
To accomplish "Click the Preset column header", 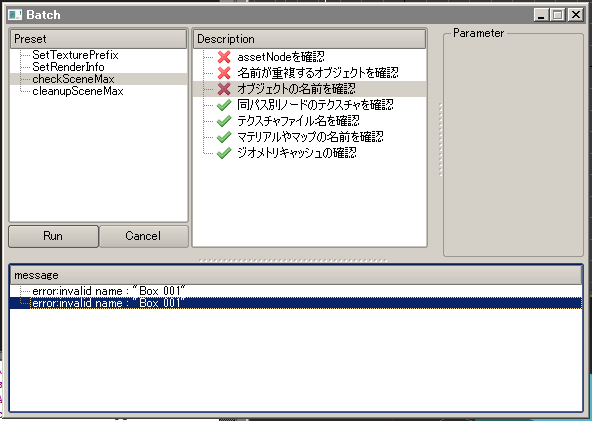I will tap(98, 39).
